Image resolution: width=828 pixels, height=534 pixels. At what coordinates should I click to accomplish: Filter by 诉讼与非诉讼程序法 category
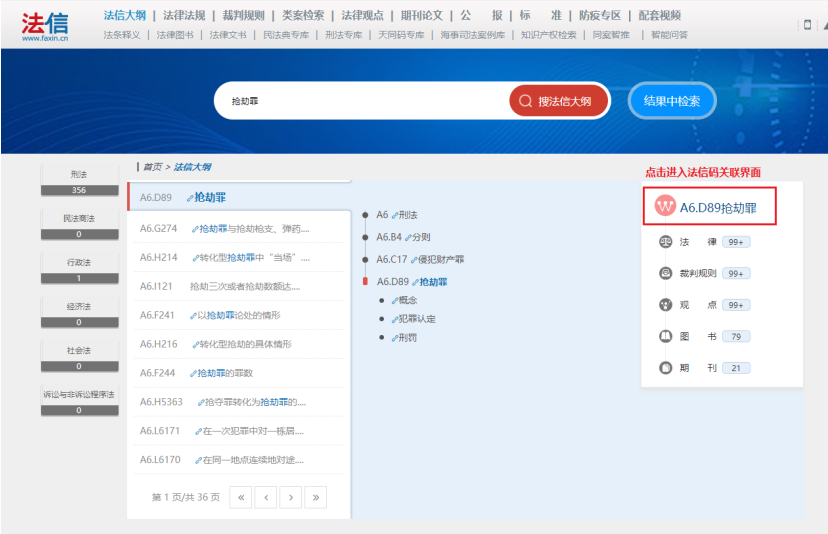[x=79, y=401]
